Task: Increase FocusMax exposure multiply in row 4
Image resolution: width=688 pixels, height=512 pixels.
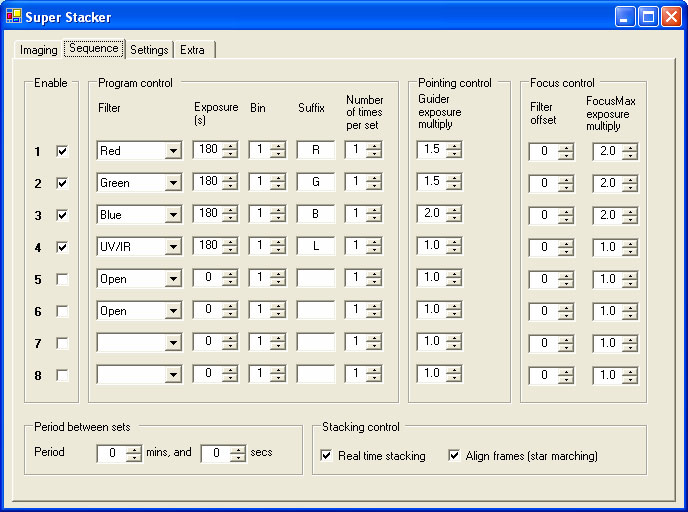Action: click(630, 243)
